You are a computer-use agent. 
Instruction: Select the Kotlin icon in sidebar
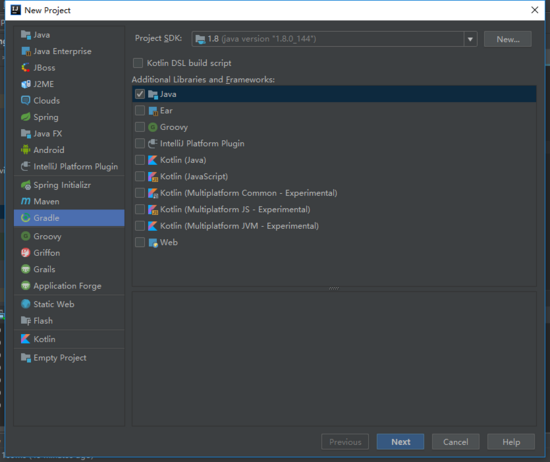point(26,339)
